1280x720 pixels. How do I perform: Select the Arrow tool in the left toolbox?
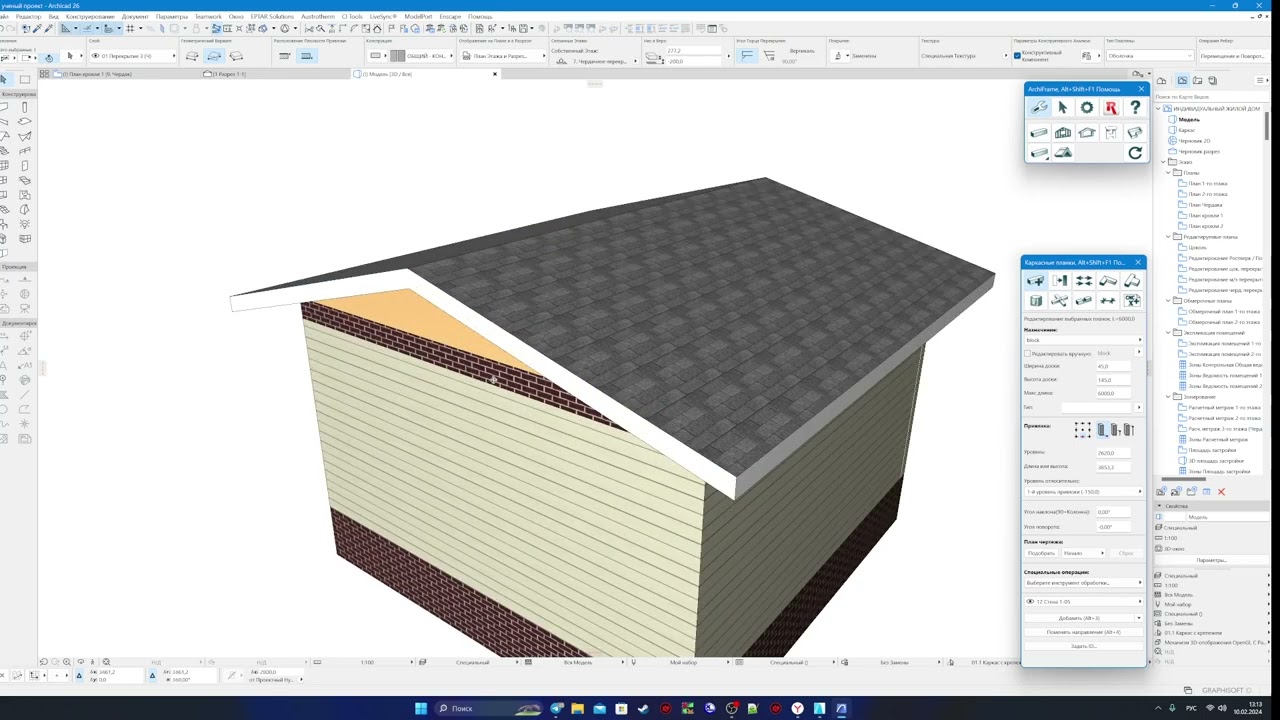click(x=5, y=79)
